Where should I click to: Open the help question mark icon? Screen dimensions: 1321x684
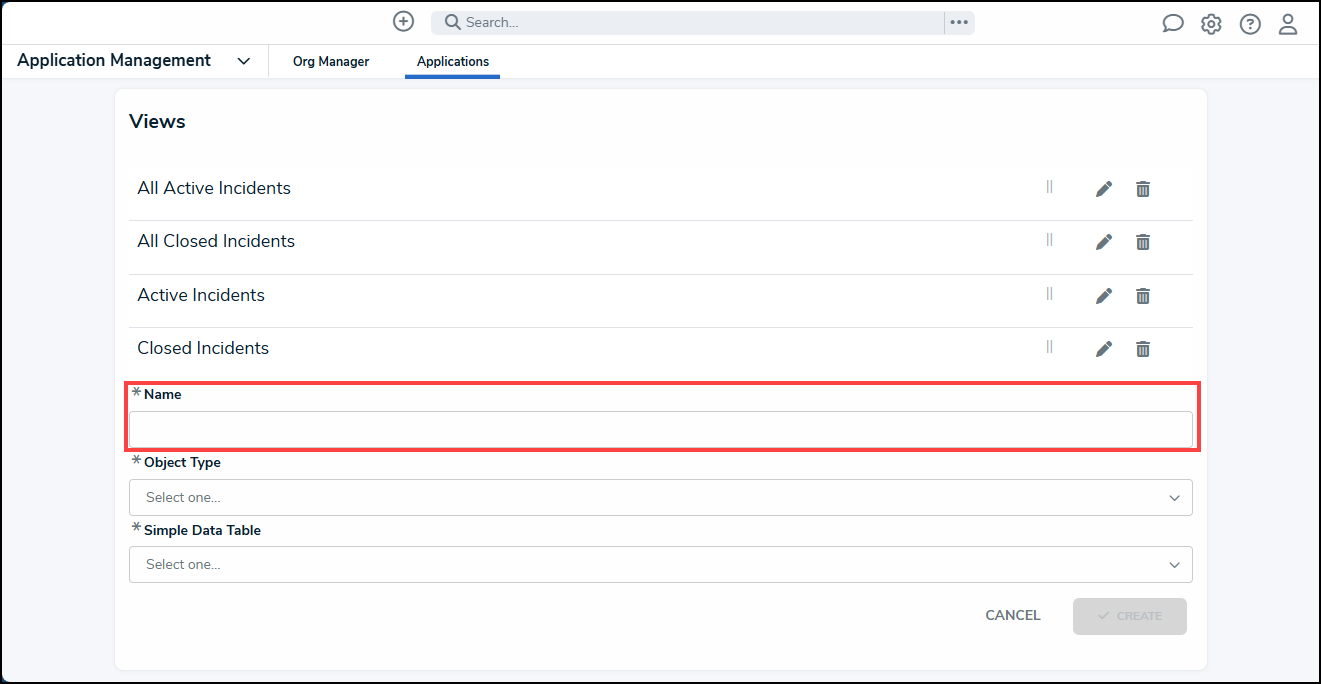coord(1250,24)
